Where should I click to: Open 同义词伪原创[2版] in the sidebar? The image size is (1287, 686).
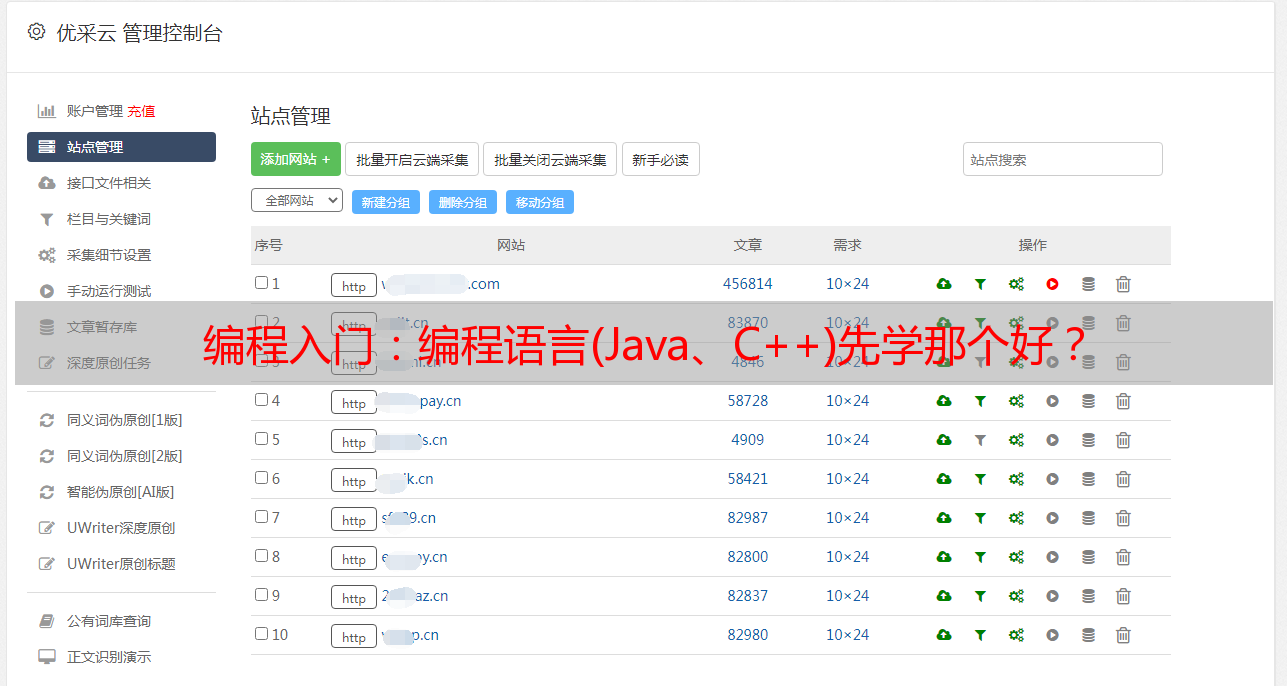[125, 456]
